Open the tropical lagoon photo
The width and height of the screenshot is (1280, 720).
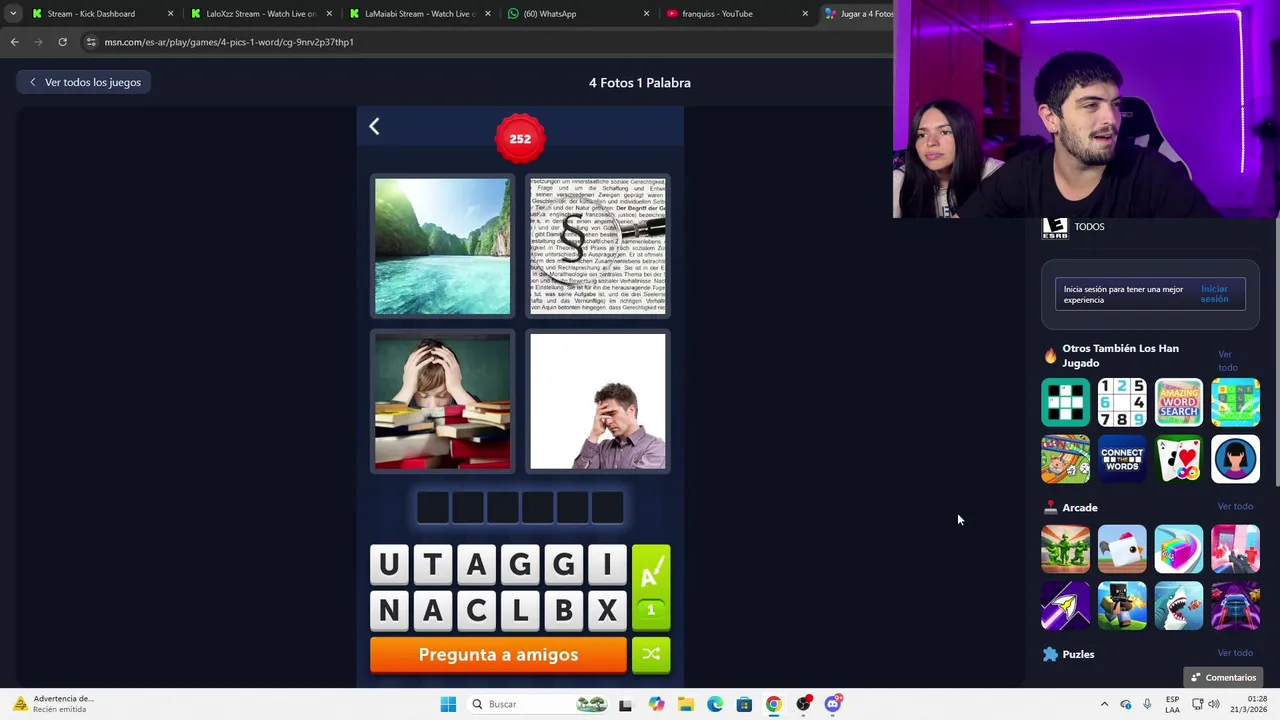(x=442, y=246)
